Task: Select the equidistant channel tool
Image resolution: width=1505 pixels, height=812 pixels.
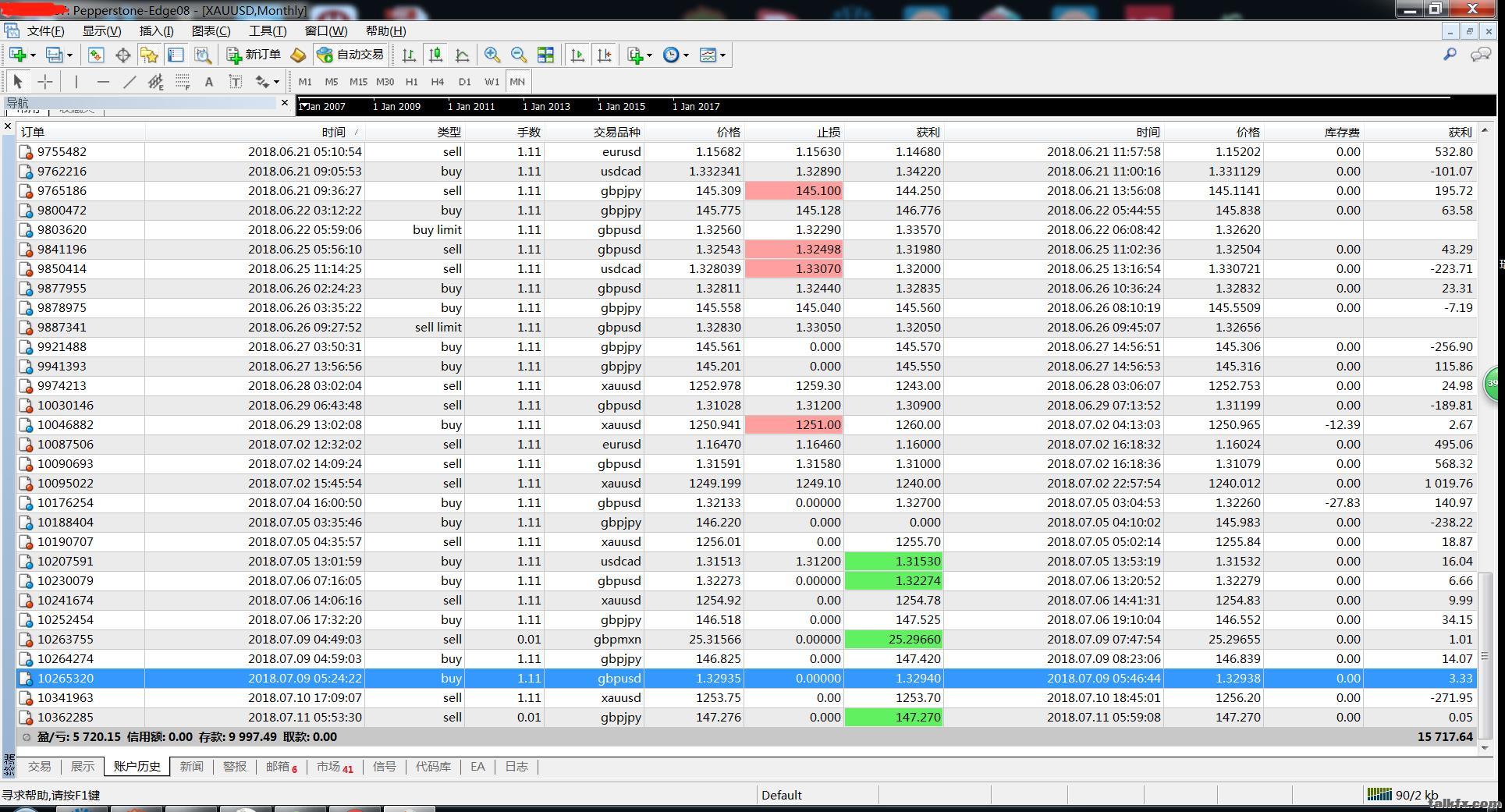Action: point(156,81)
